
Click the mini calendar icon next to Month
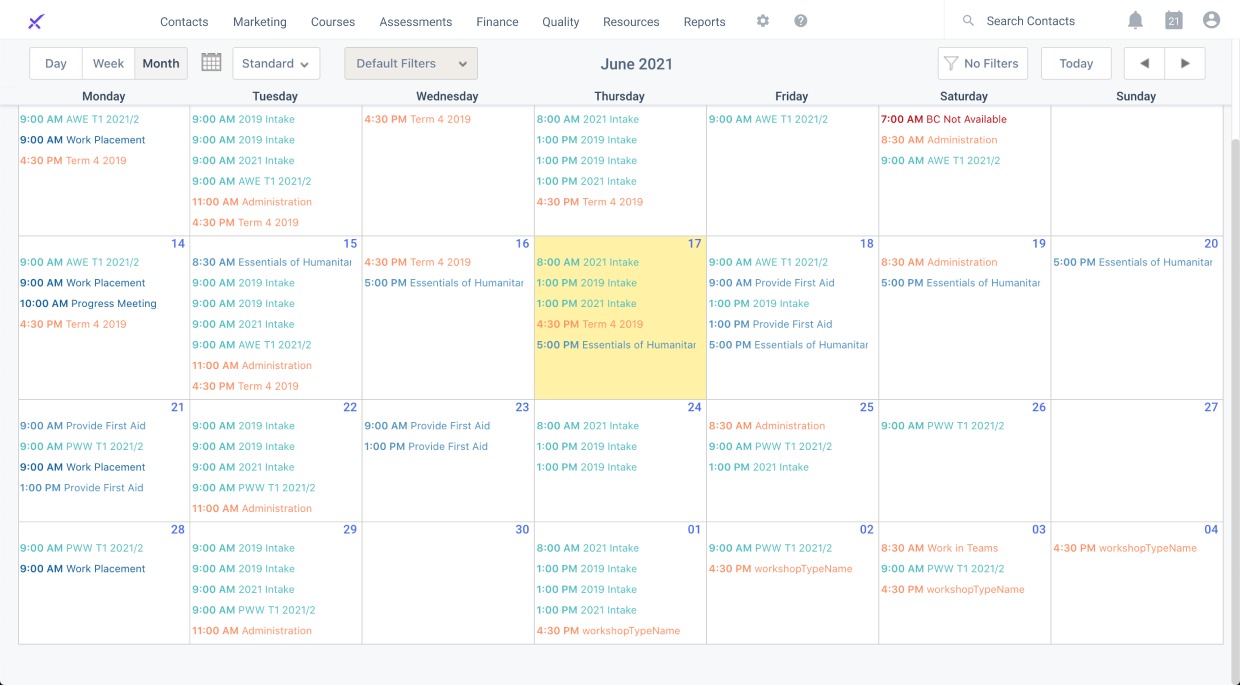[x=211, y=62]
